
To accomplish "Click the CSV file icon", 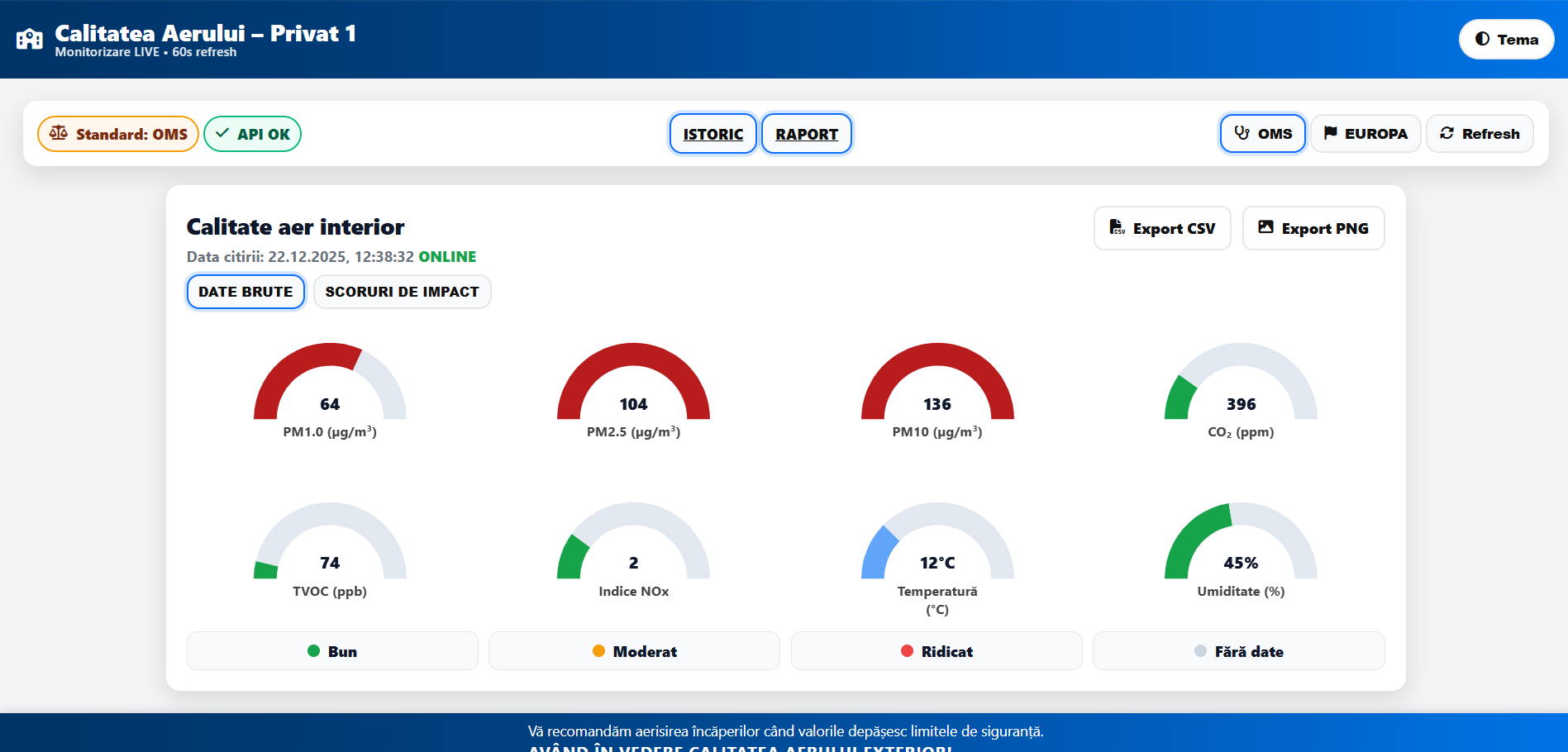I will click(1117, 227).
